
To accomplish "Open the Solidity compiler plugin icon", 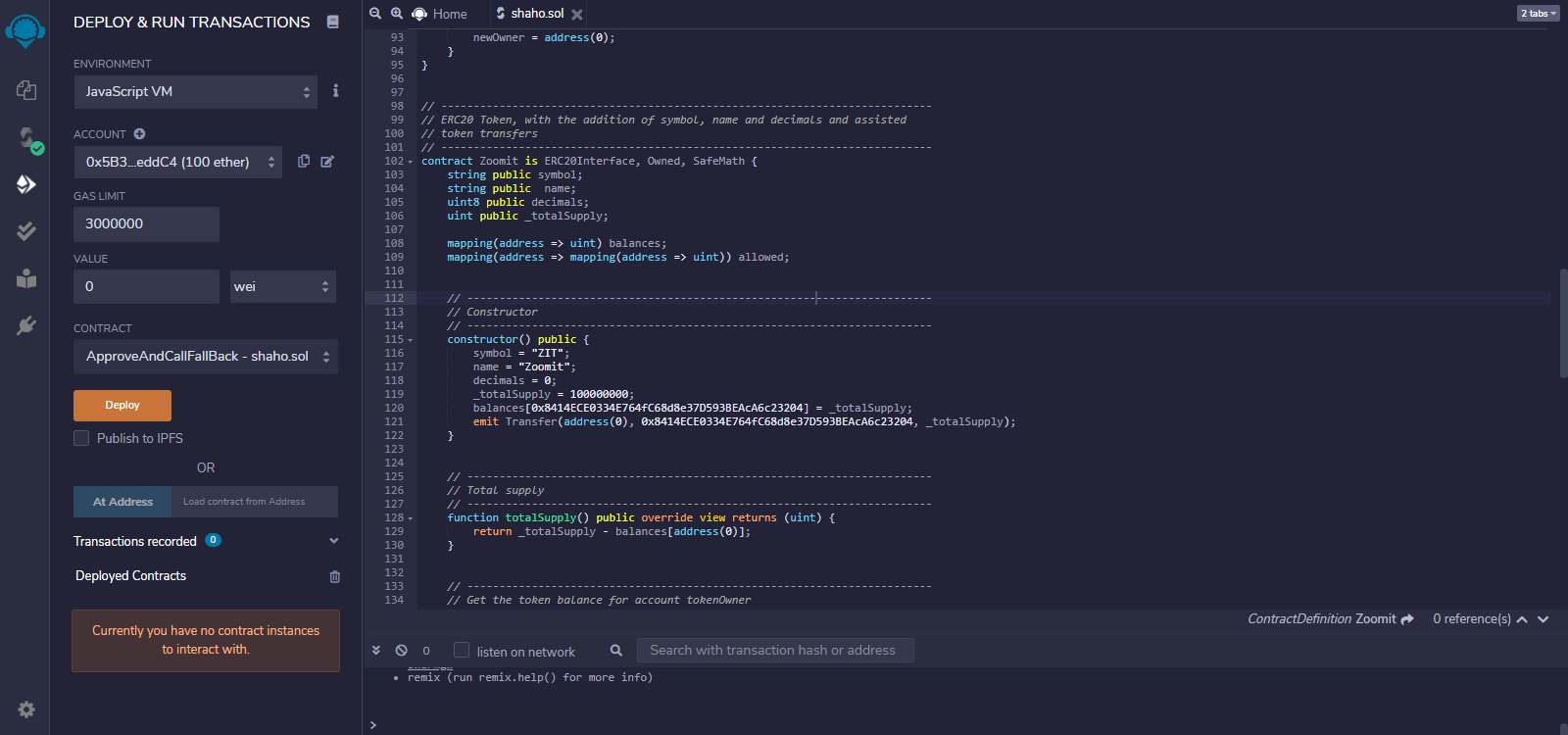I will [26, 138].
